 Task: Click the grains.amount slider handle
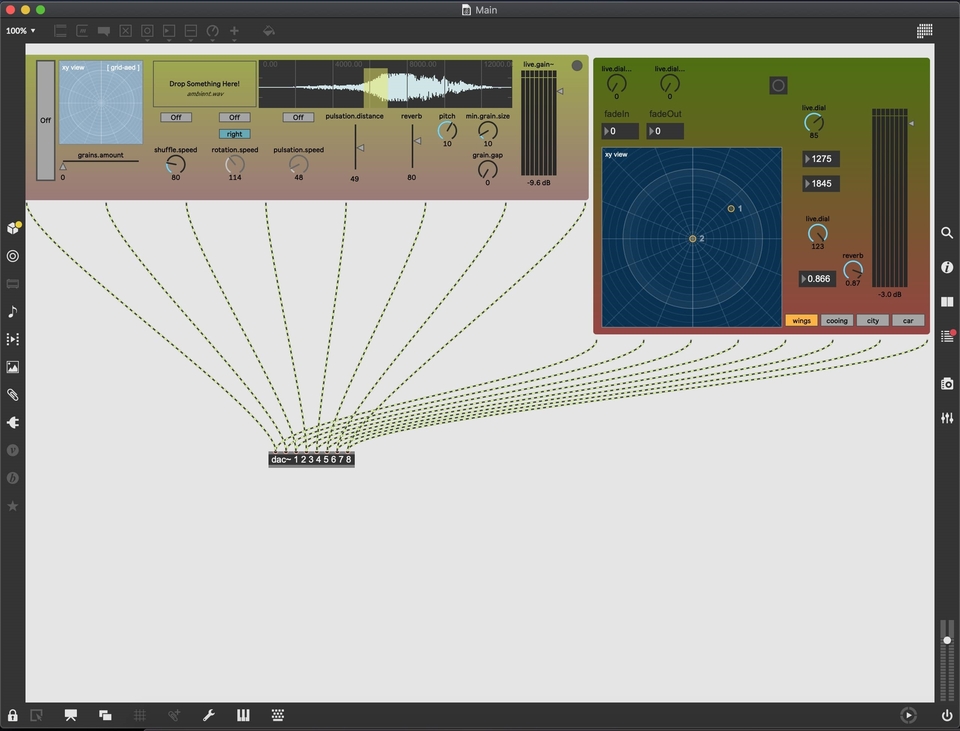[x=62, y=166]
